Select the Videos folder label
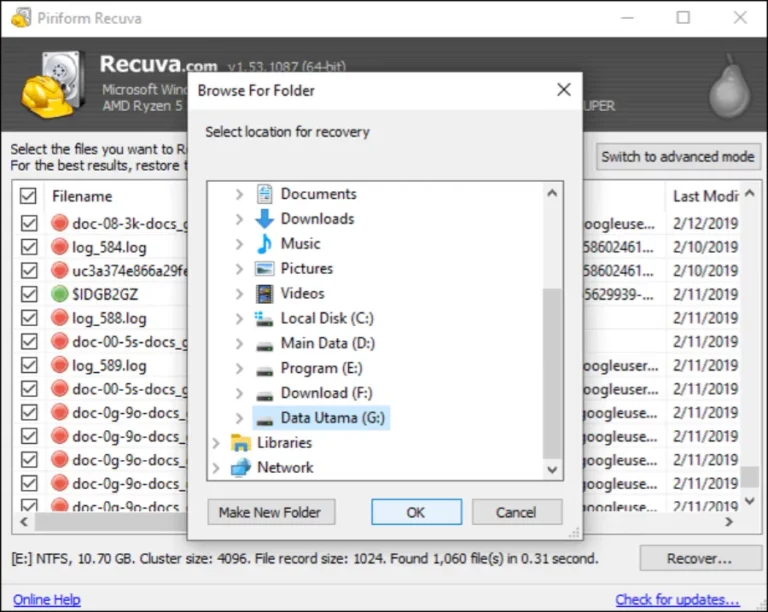Viewport: 768px width, 612px height. click(302, 293)
